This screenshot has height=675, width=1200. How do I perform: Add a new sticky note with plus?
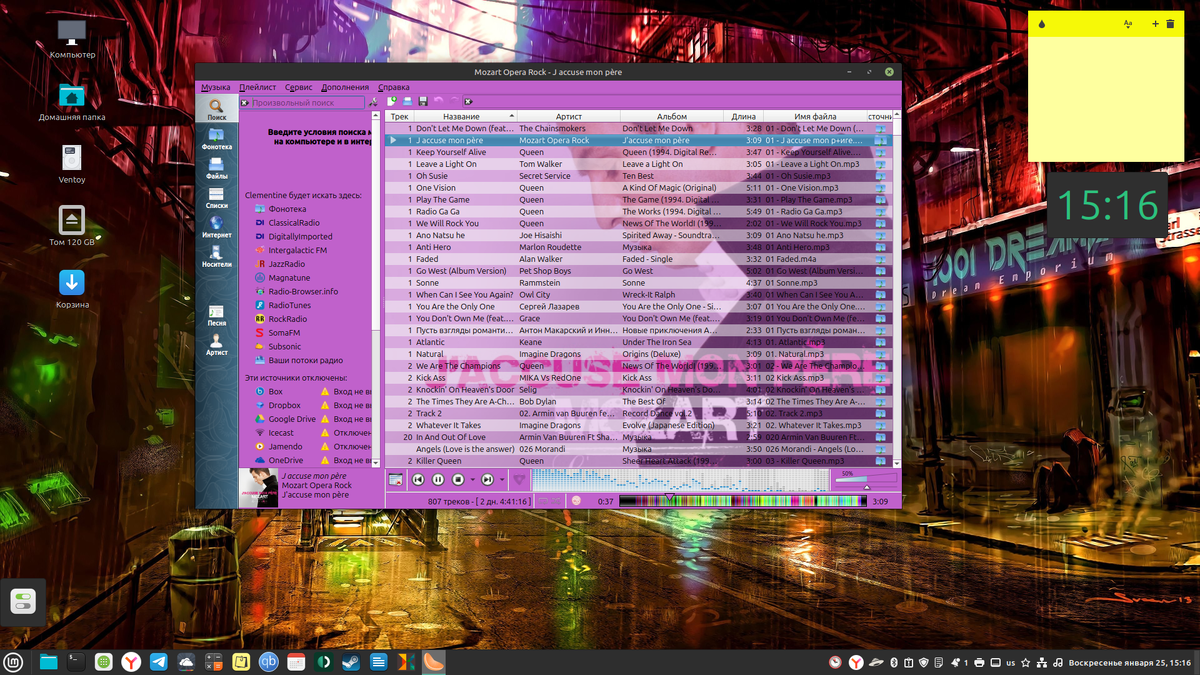pyautogui.click(x=1156, y=23)
